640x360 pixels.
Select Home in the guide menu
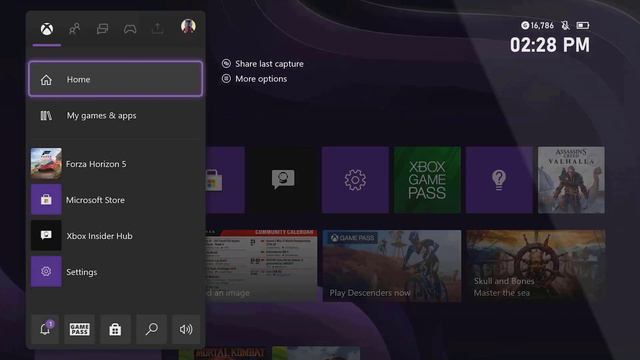[x=116, y=79]
